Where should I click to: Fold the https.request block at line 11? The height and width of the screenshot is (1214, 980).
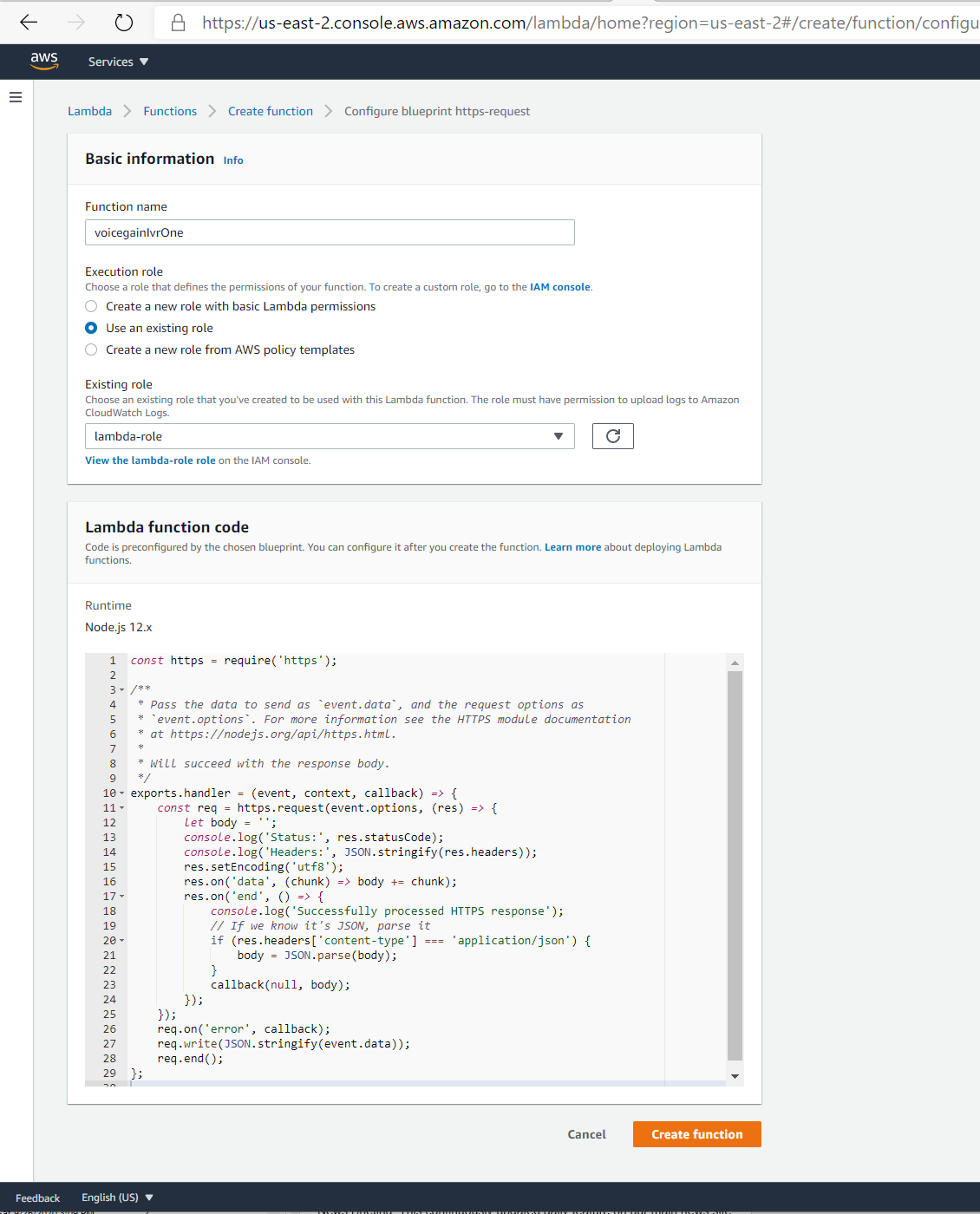(x=121, y=808)
